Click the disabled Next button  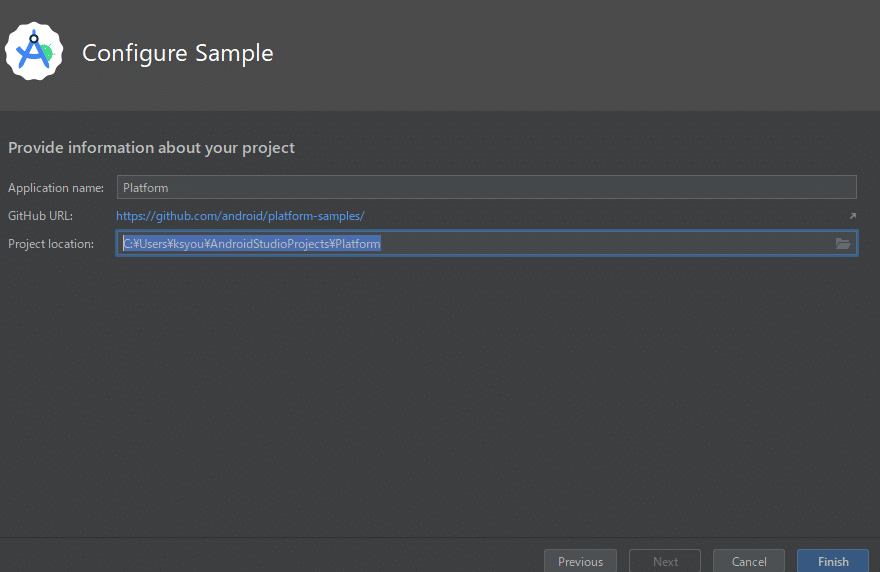click(x=665, y=561)
